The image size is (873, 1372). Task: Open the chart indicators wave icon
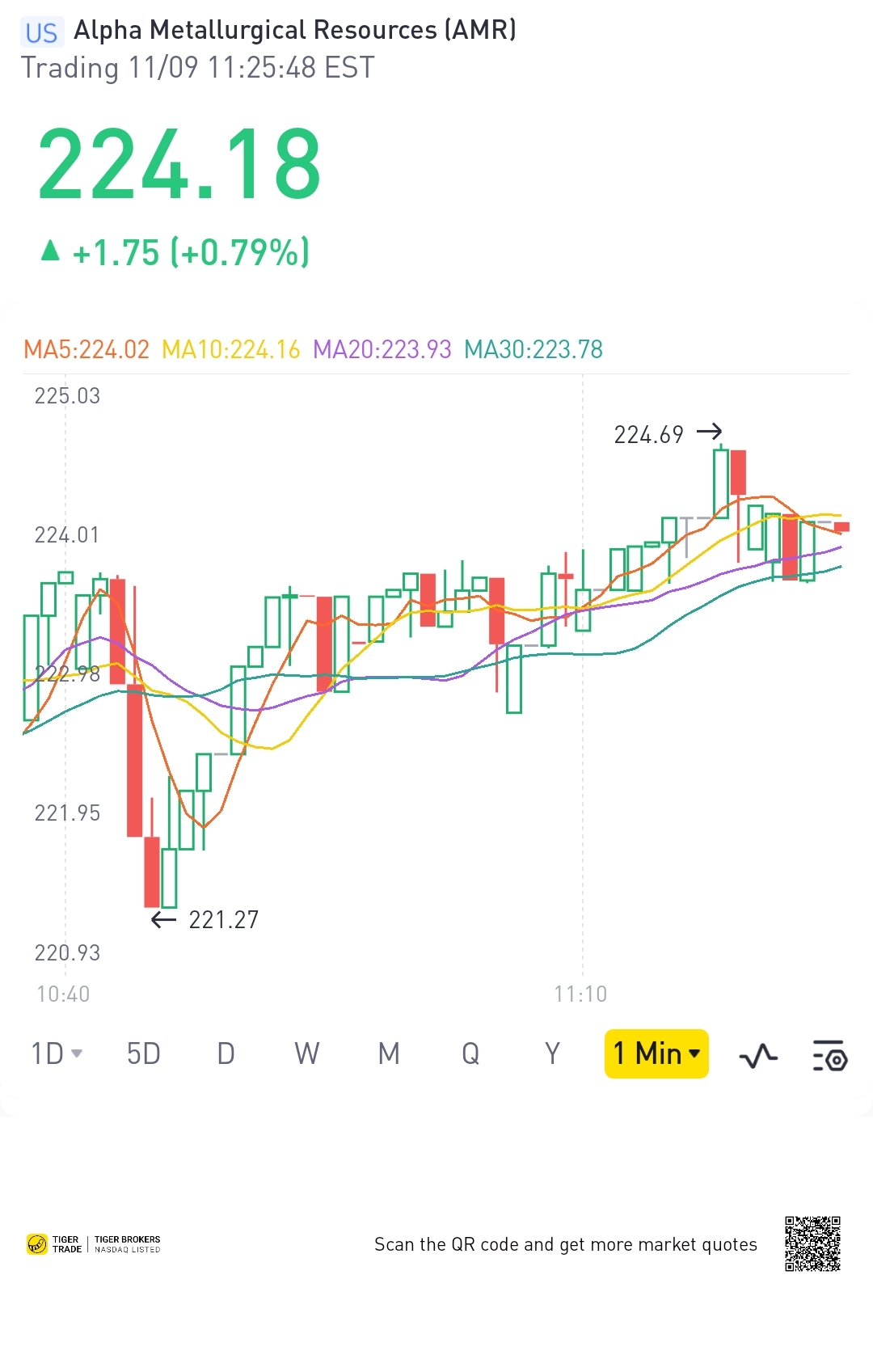coord(758,1055)
